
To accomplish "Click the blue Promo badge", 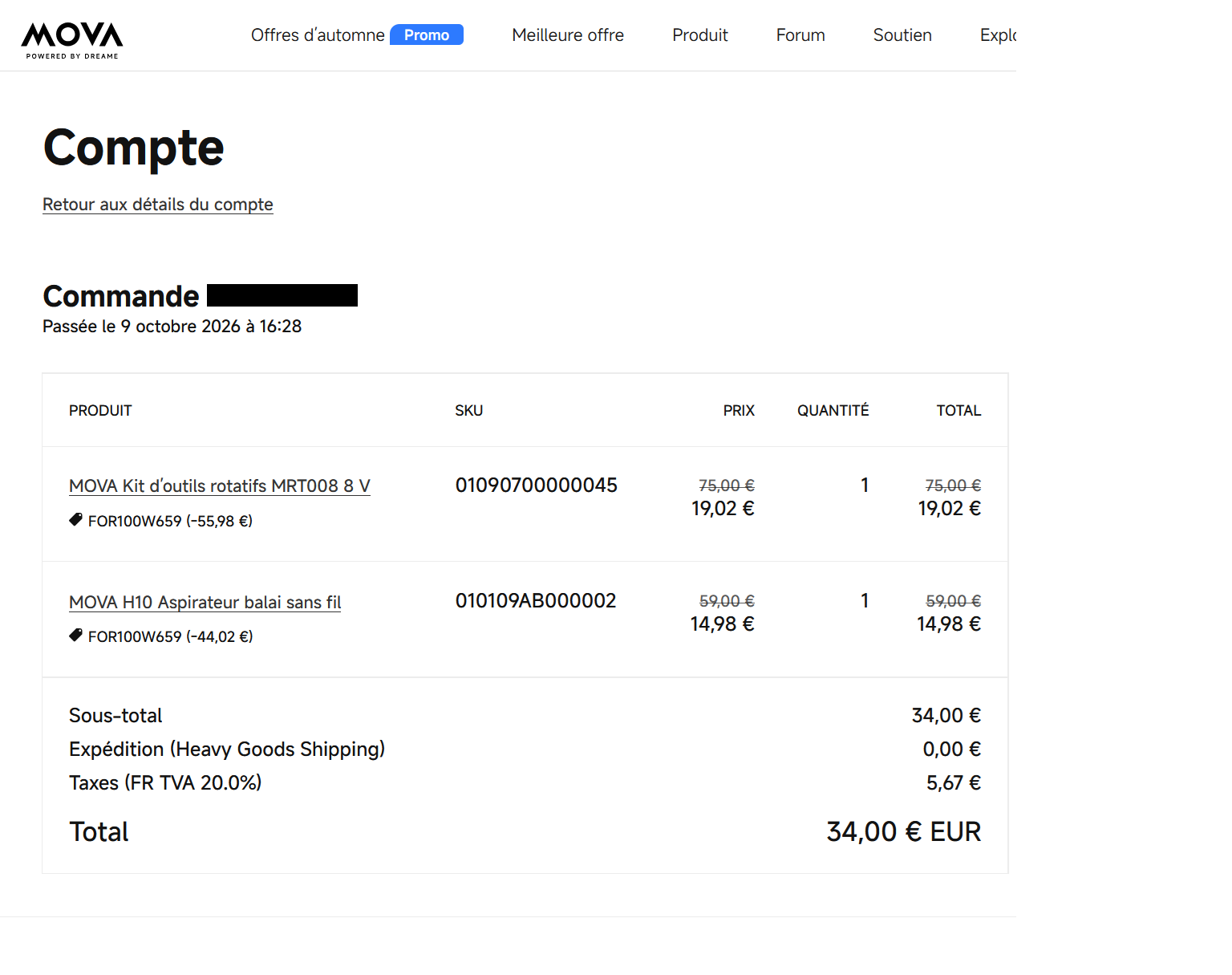I will pyautogui.click(x=427, y=35).
